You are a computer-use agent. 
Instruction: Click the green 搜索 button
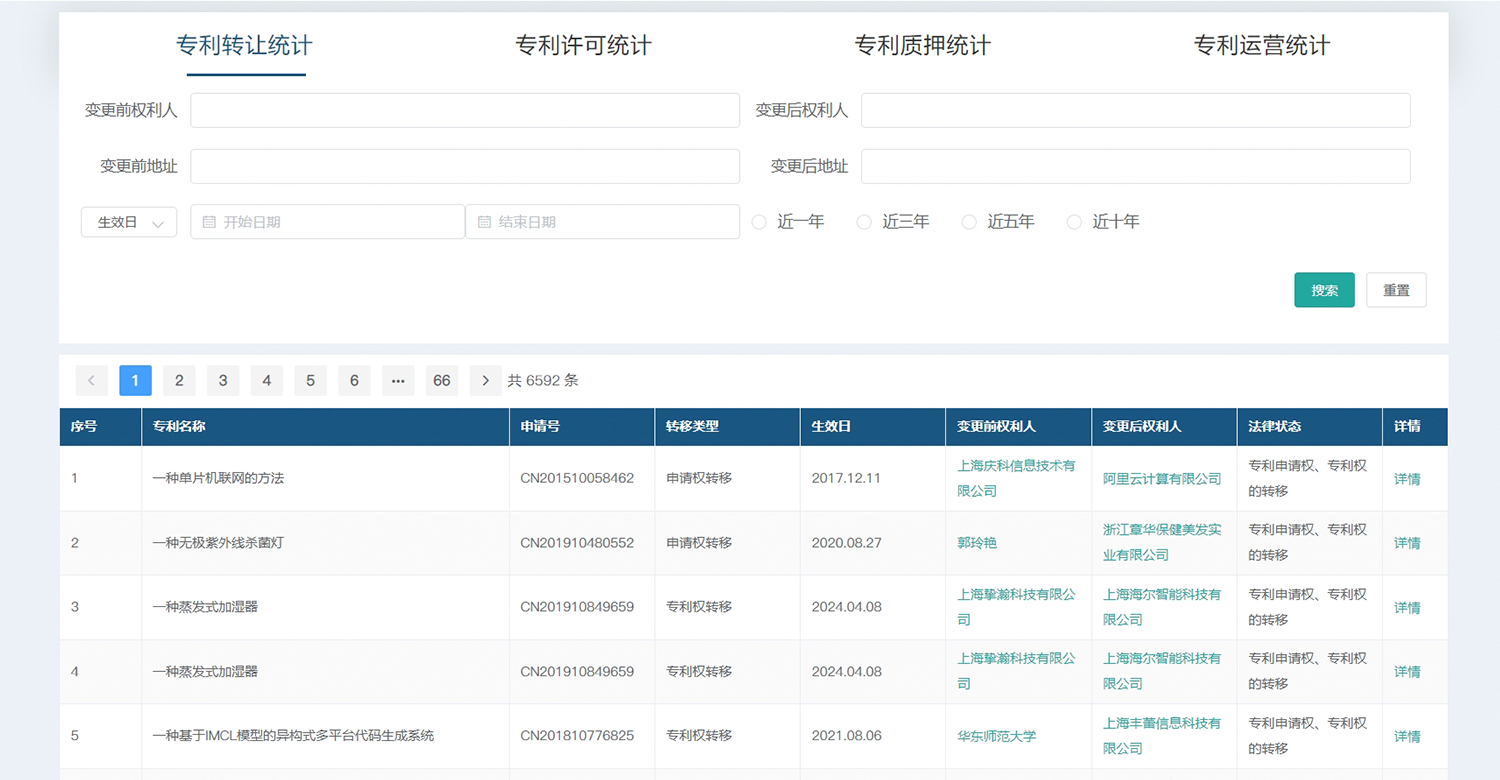(x=1325, y=290)
